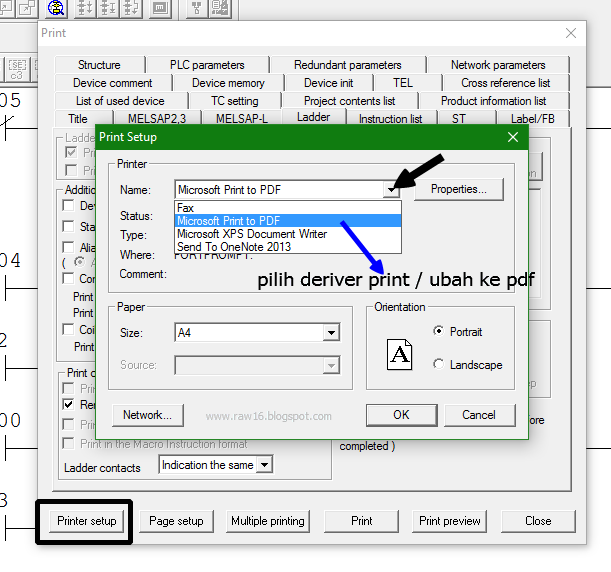Switch to the Device init tab

[328, 83]
